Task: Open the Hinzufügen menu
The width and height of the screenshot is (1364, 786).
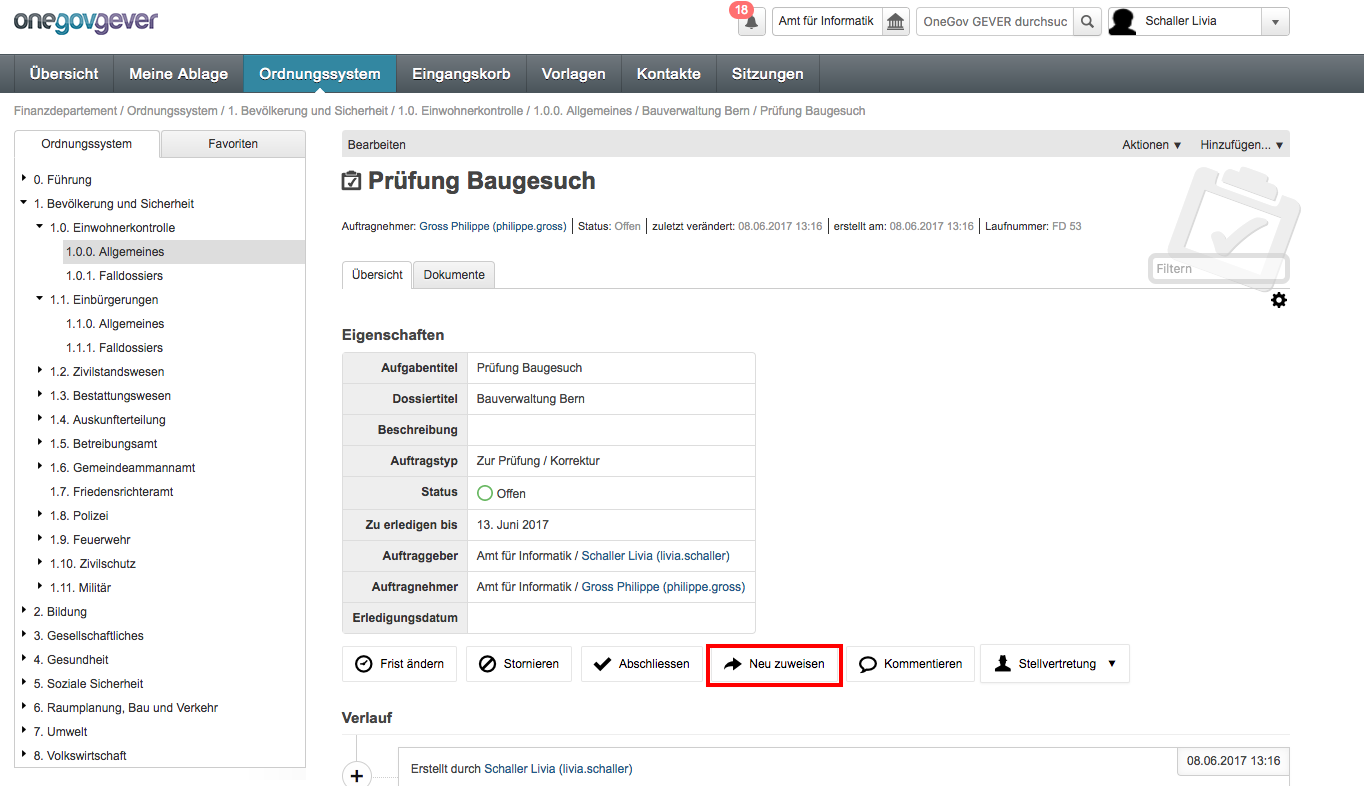Action: pyautogui.click(x=1242, y=145)
